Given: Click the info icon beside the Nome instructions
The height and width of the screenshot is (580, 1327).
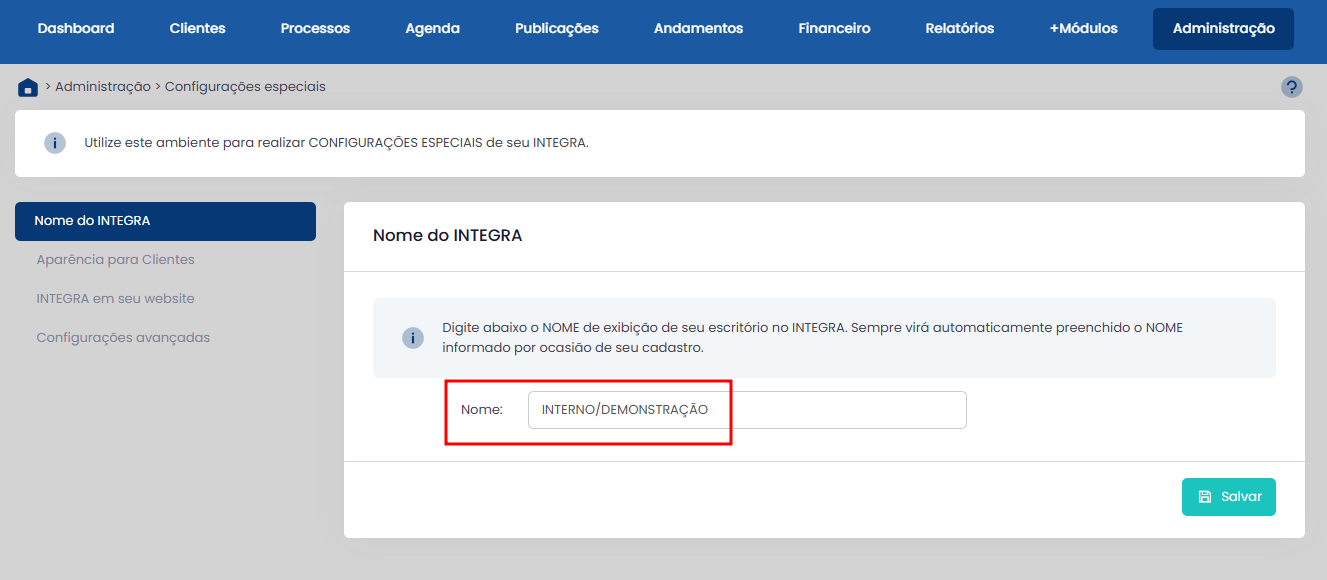Looking at the screenshot, I should coord(413,338).
